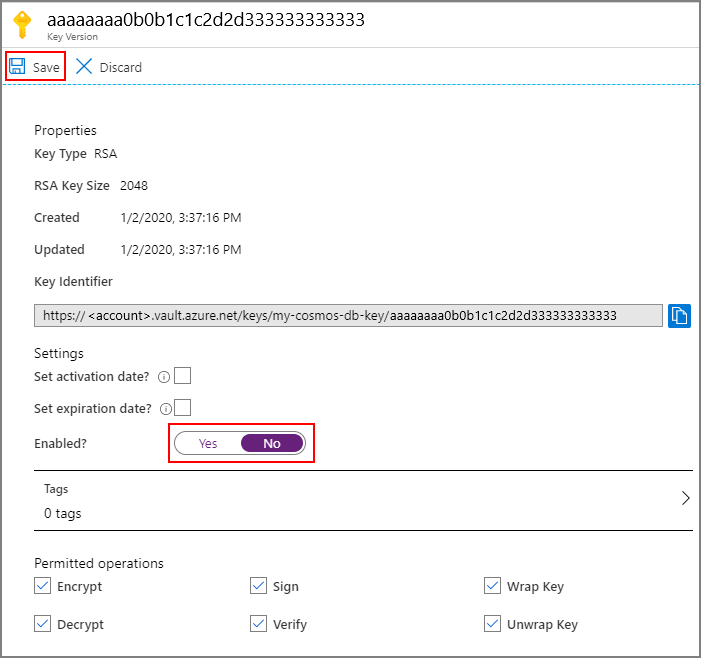
Task: Copy the Key Identifier to clipboard
Action: point(679,316)
